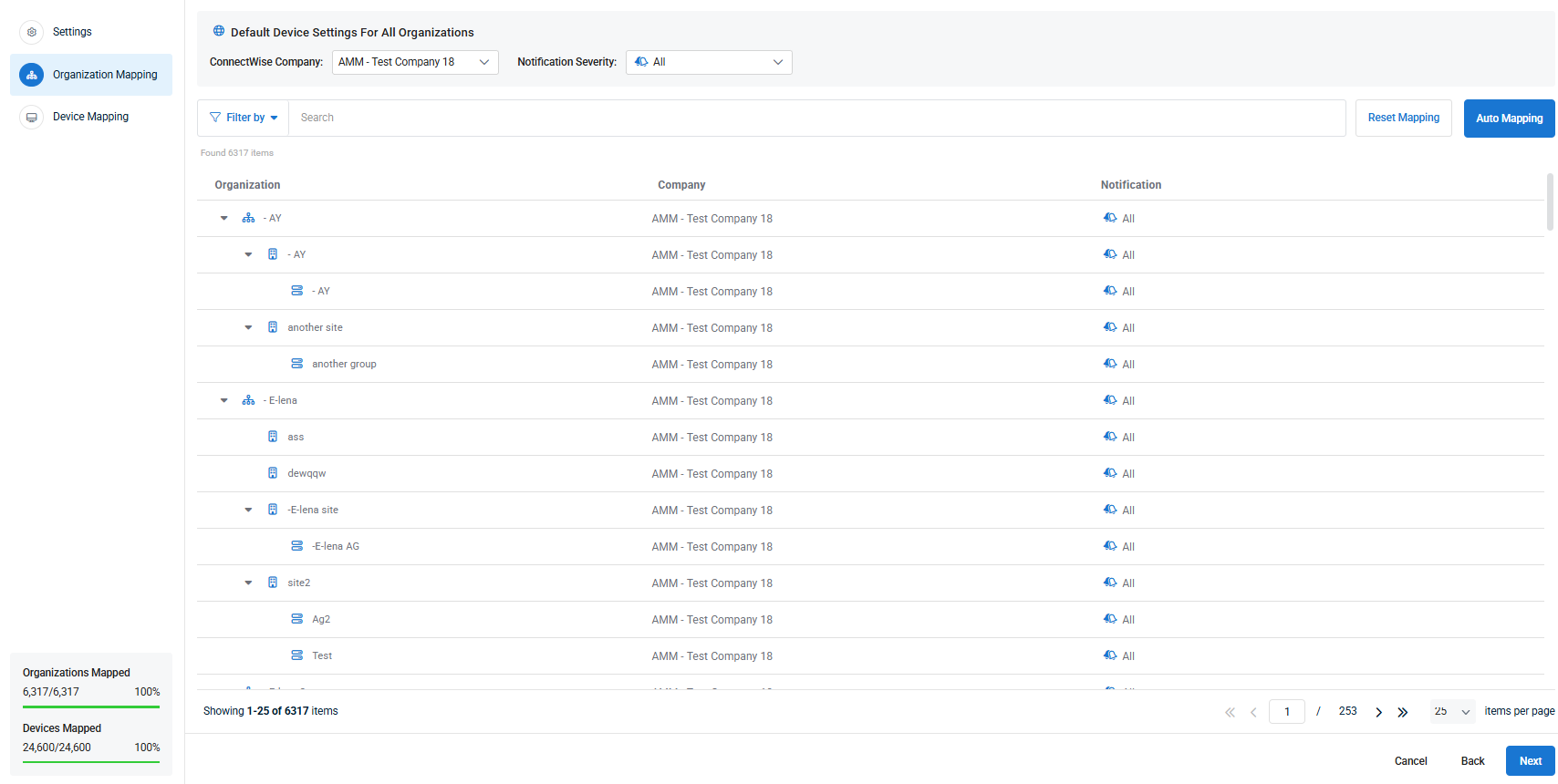Open the Filter by menu
The height and width of the screenshot is (784, 1558).
(x=244, y=118)
